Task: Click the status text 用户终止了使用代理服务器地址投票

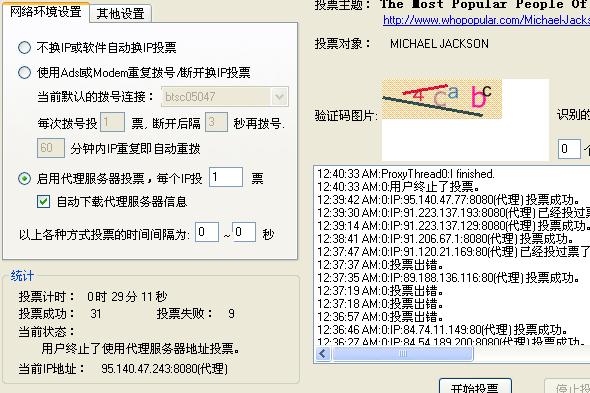Action: [140, 349]
